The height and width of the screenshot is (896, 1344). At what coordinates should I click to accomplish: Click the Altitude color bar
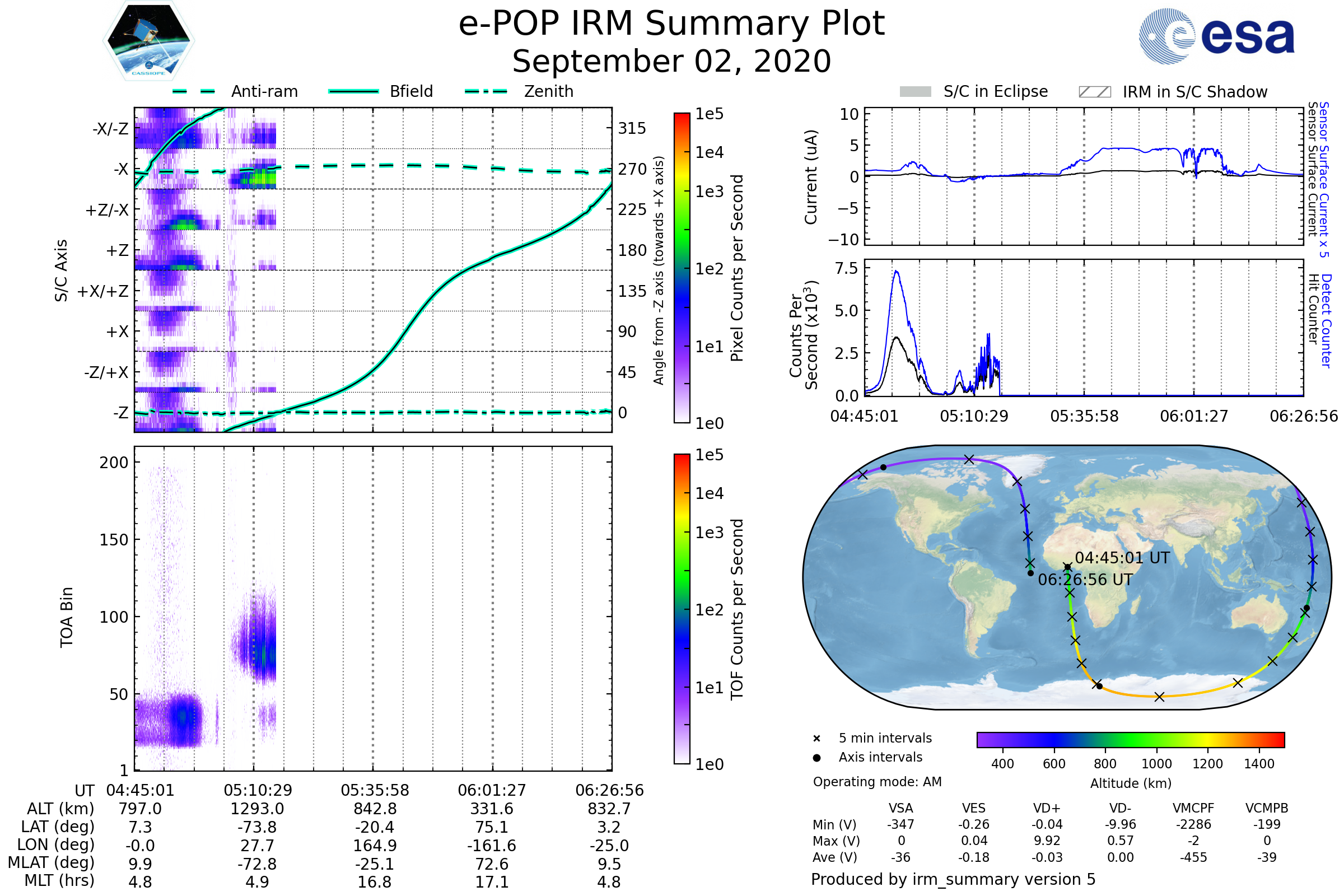pyautogui.click(x=1130, y=739)
